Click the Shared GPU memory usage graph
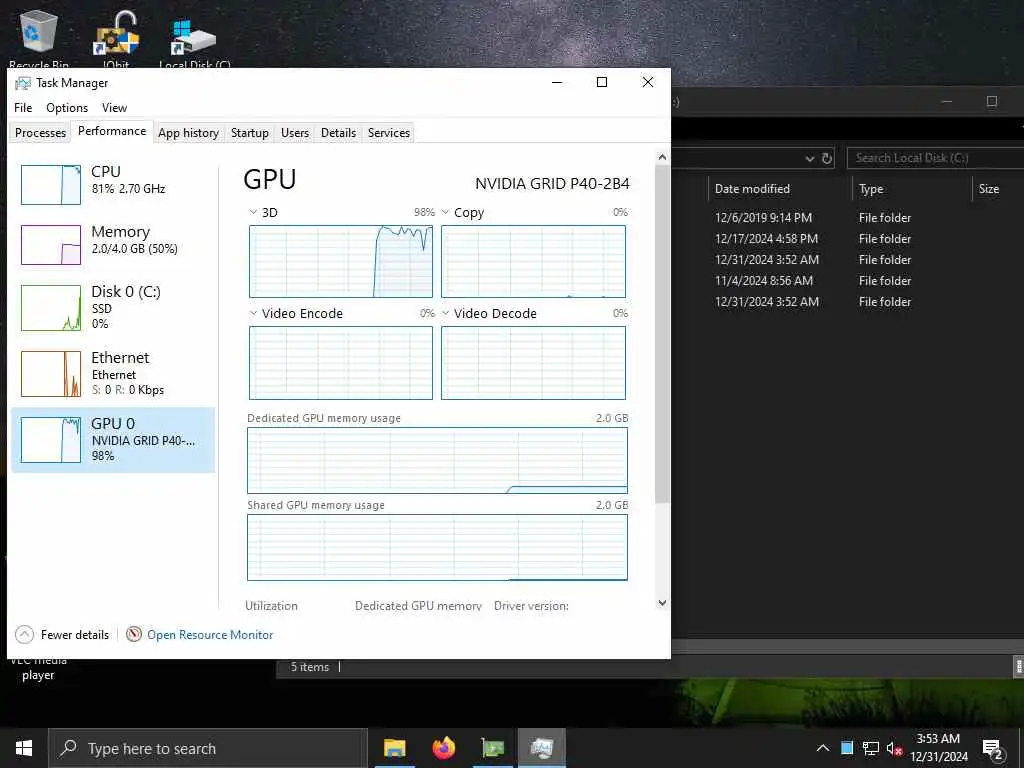This screenshot has width=1024, height=768. (x=438, y=547)
